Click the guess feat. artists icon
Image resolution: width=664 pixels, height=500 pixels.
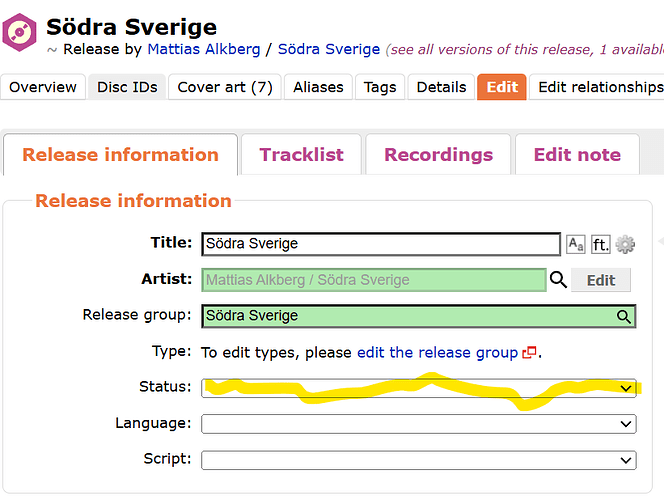(x=601, y=244)
